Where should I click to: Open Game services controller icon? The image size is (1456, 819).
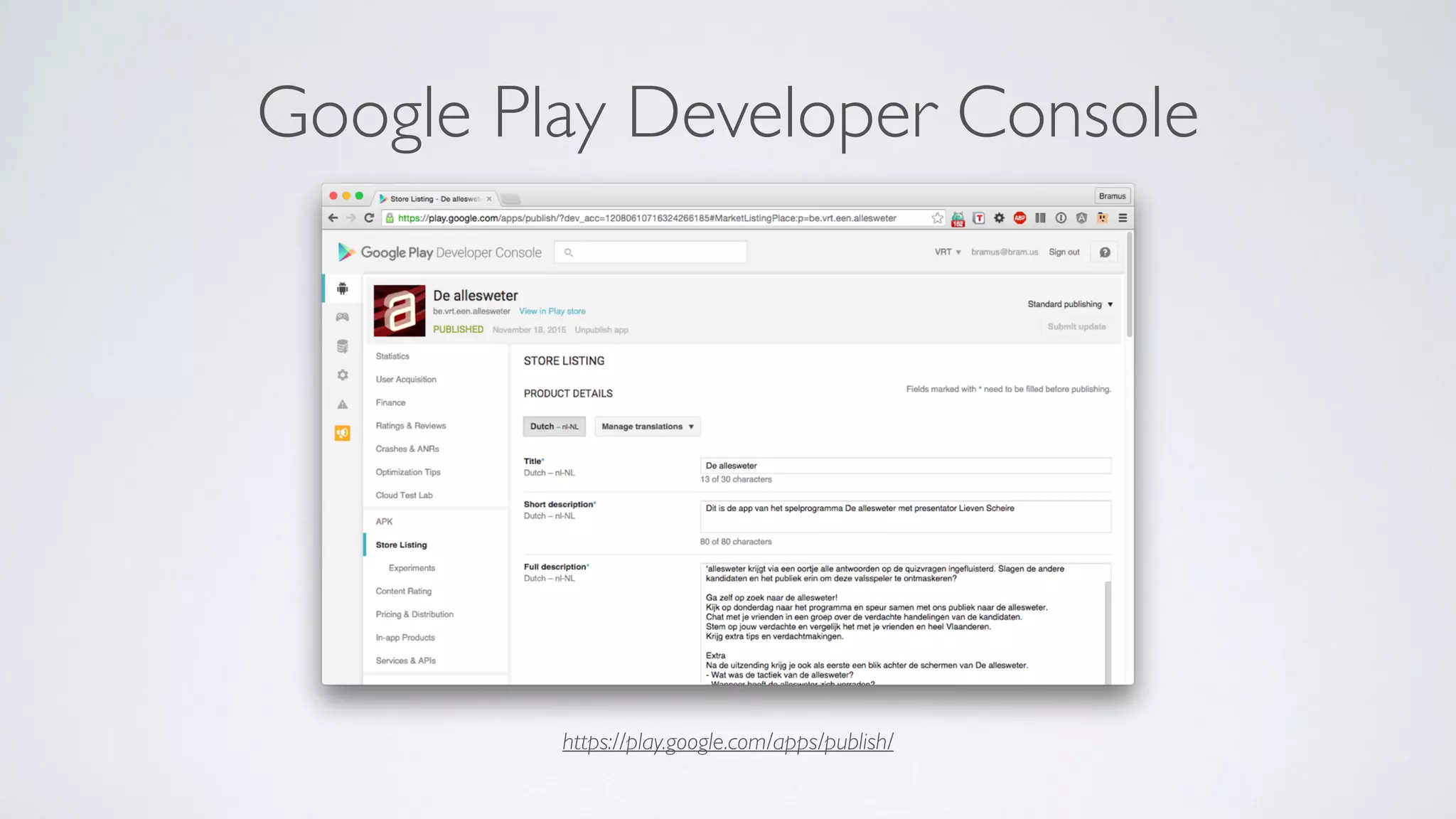[x=343, y=317]
